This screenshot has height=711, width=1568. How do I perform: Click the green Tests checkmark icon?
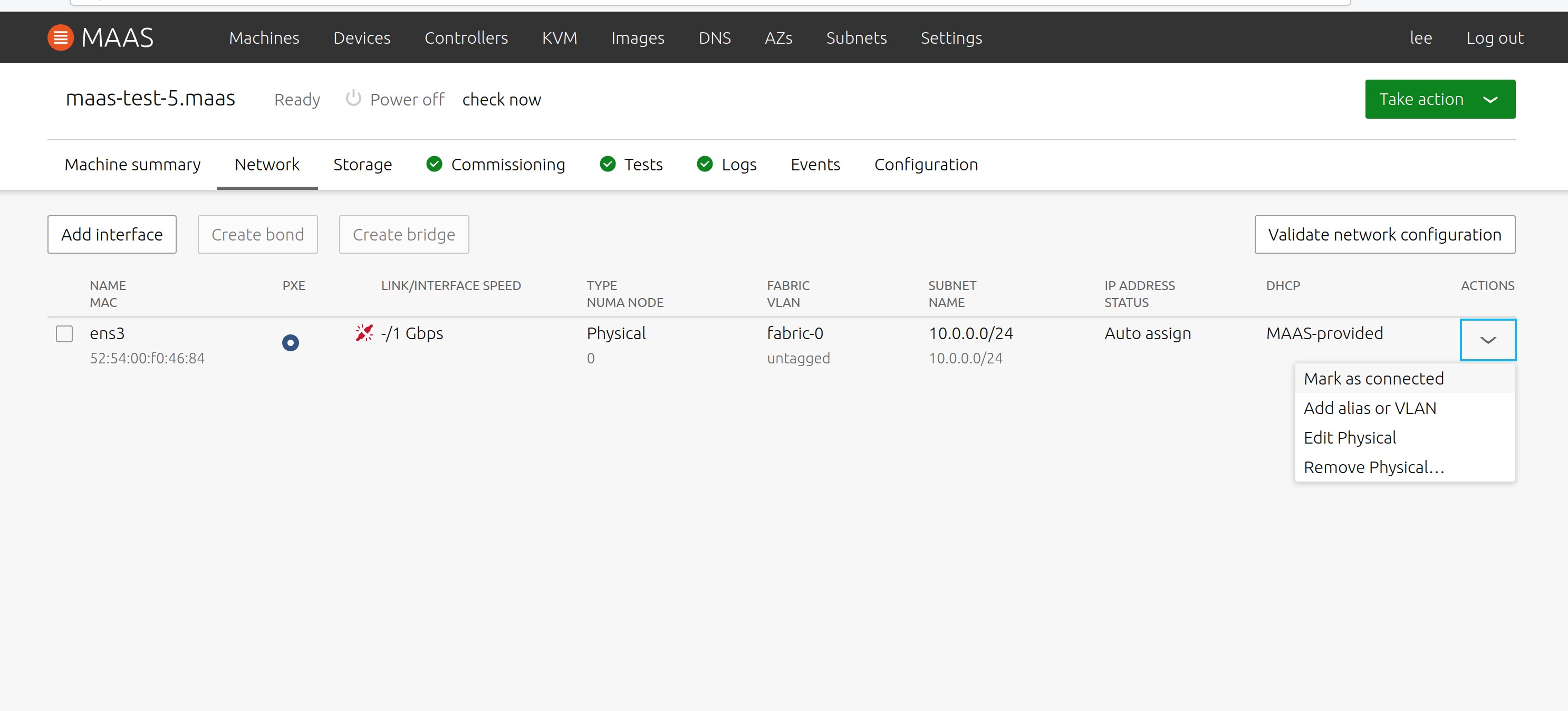pyautogui.click(x=608, y=165)
